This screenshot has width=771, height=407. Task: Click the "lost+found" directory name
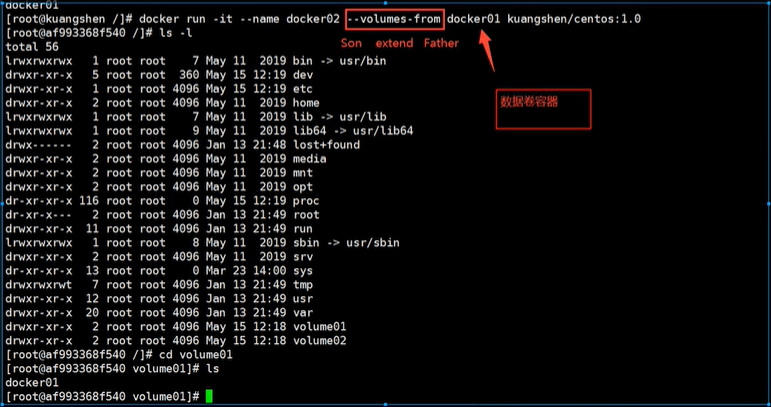click(326, 145)
